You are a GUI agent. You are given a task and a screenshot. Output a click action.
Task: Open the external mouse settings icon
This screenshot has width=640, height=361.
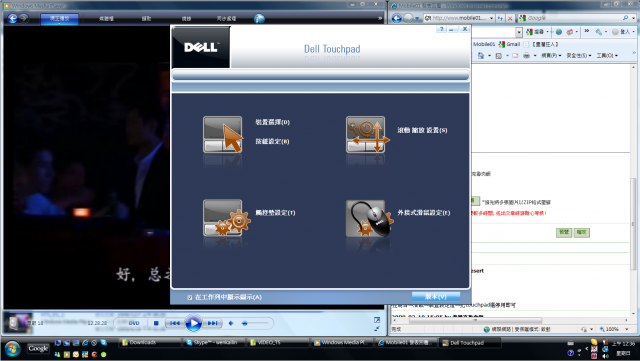coord(370,219)
